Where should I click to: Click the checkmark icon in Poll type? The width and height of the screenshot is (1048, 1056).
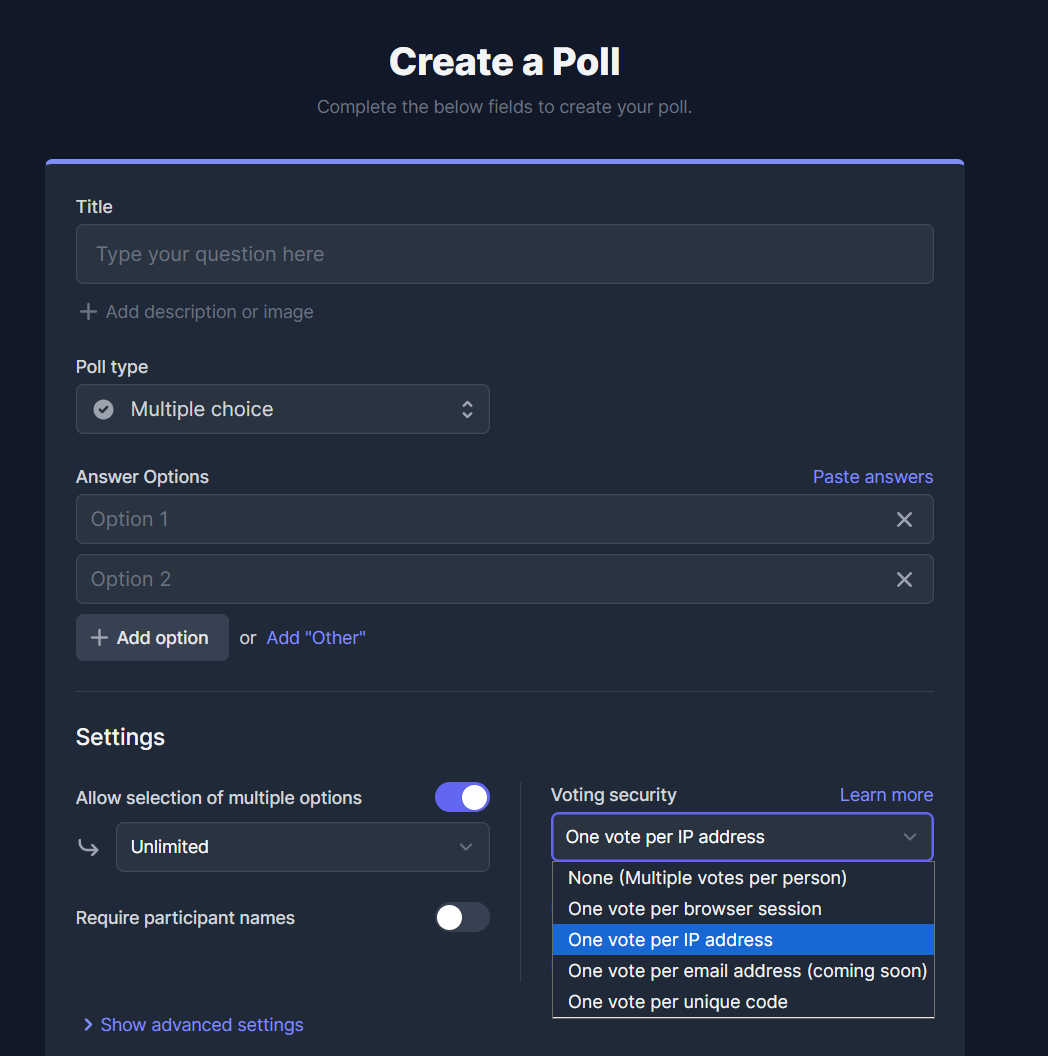coord(103,409)
